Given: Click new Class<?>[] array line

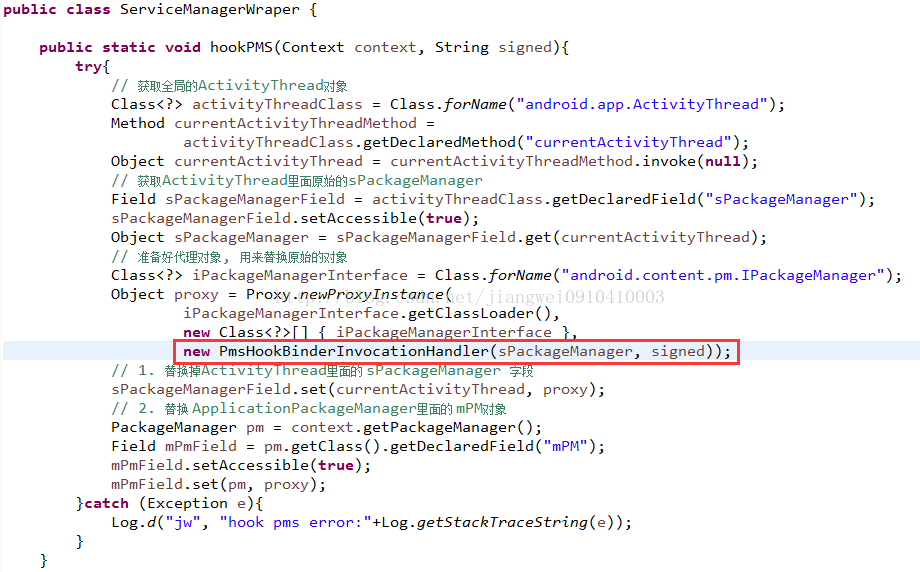Looking at the screenshot, I should coord(380,333).
